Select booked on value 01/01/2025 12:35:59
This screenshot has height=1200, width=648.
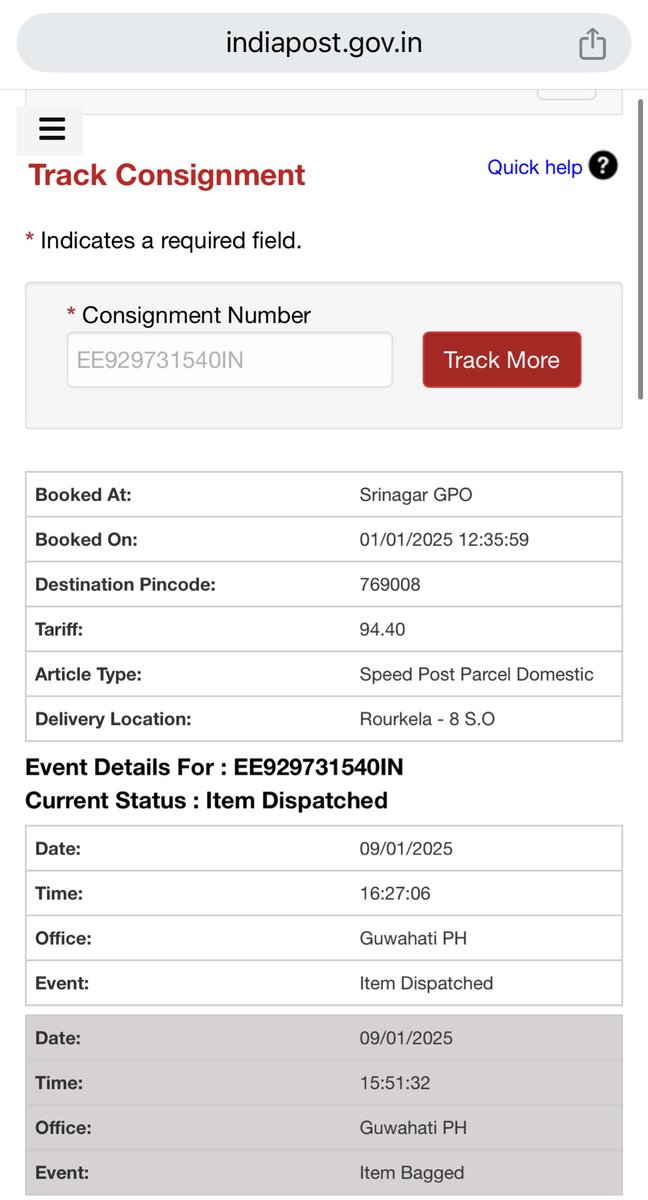pos(444,540)
